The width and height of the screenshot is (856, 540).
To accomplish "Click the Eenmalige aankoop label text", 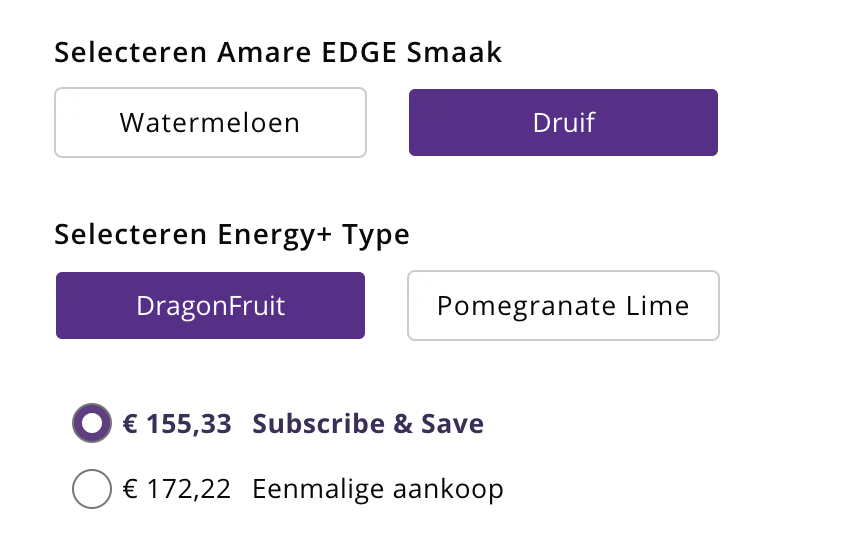I will coord(378,489).
